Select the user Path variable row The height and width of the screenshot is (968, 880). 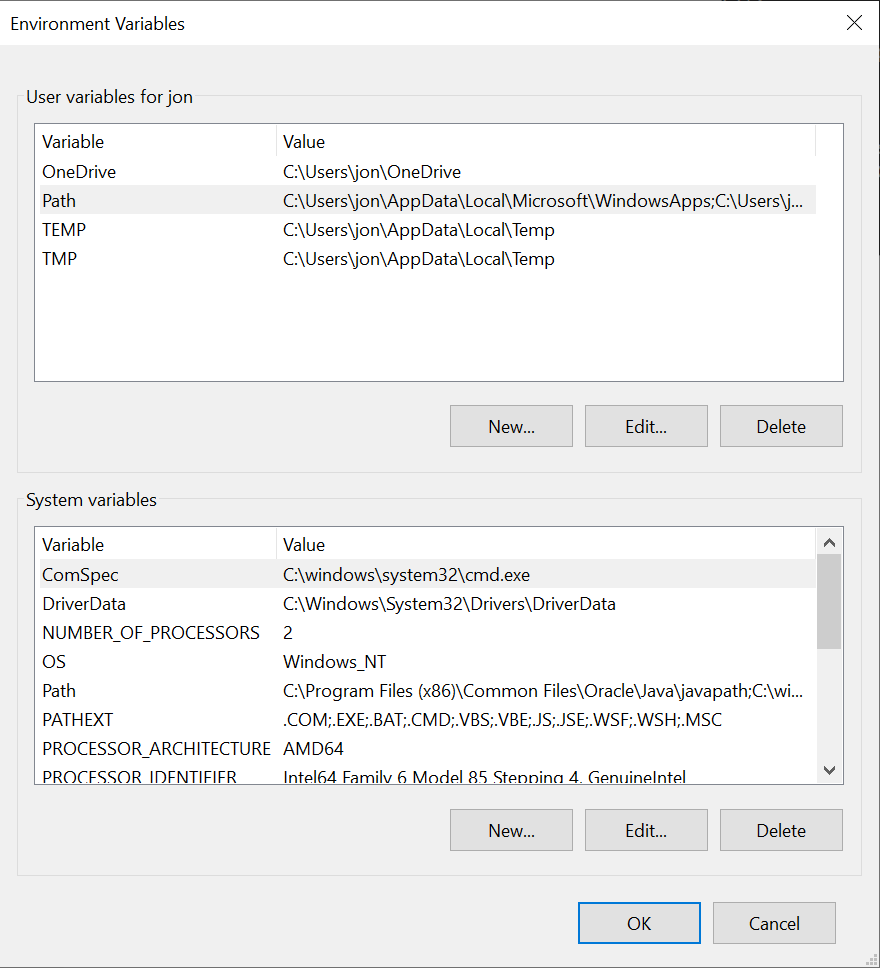tap(59, 201)
